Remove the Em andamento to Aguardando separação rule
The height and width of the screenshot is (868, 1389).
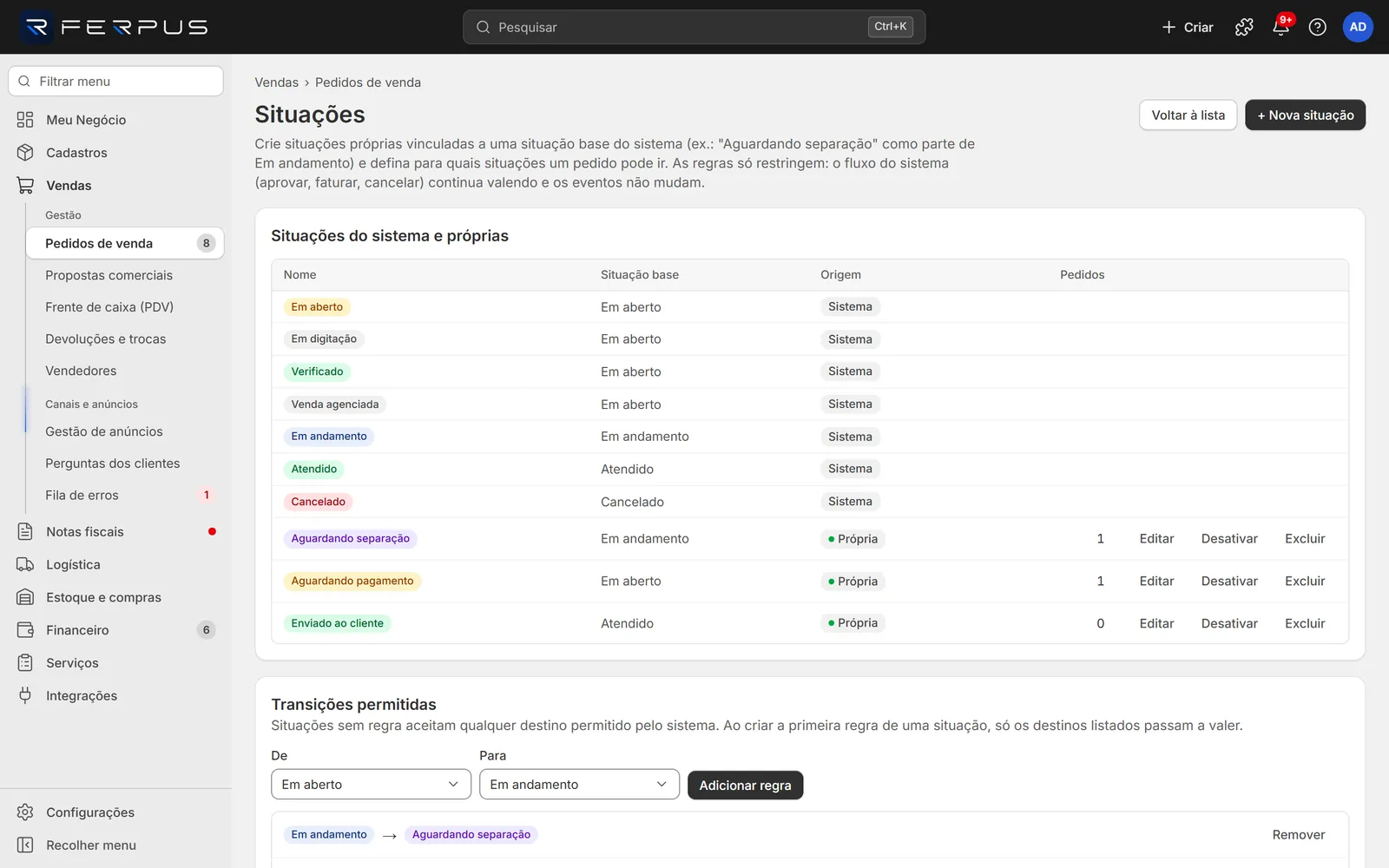click(1298, 835)
